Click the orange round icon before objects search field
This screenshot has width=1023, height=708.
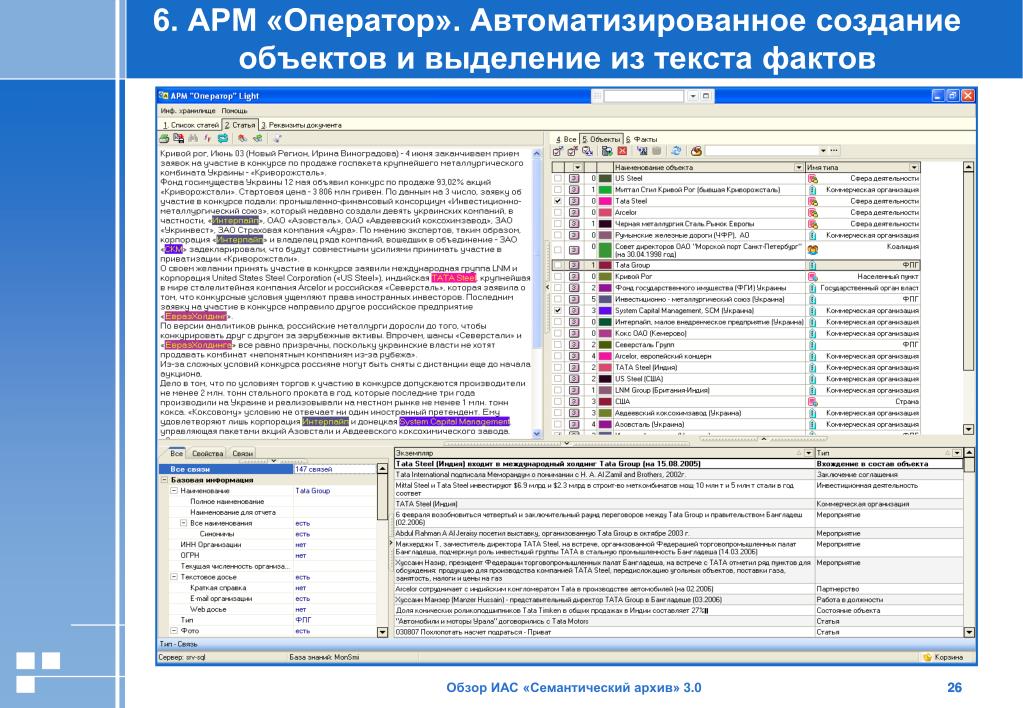tap(696, 151)
